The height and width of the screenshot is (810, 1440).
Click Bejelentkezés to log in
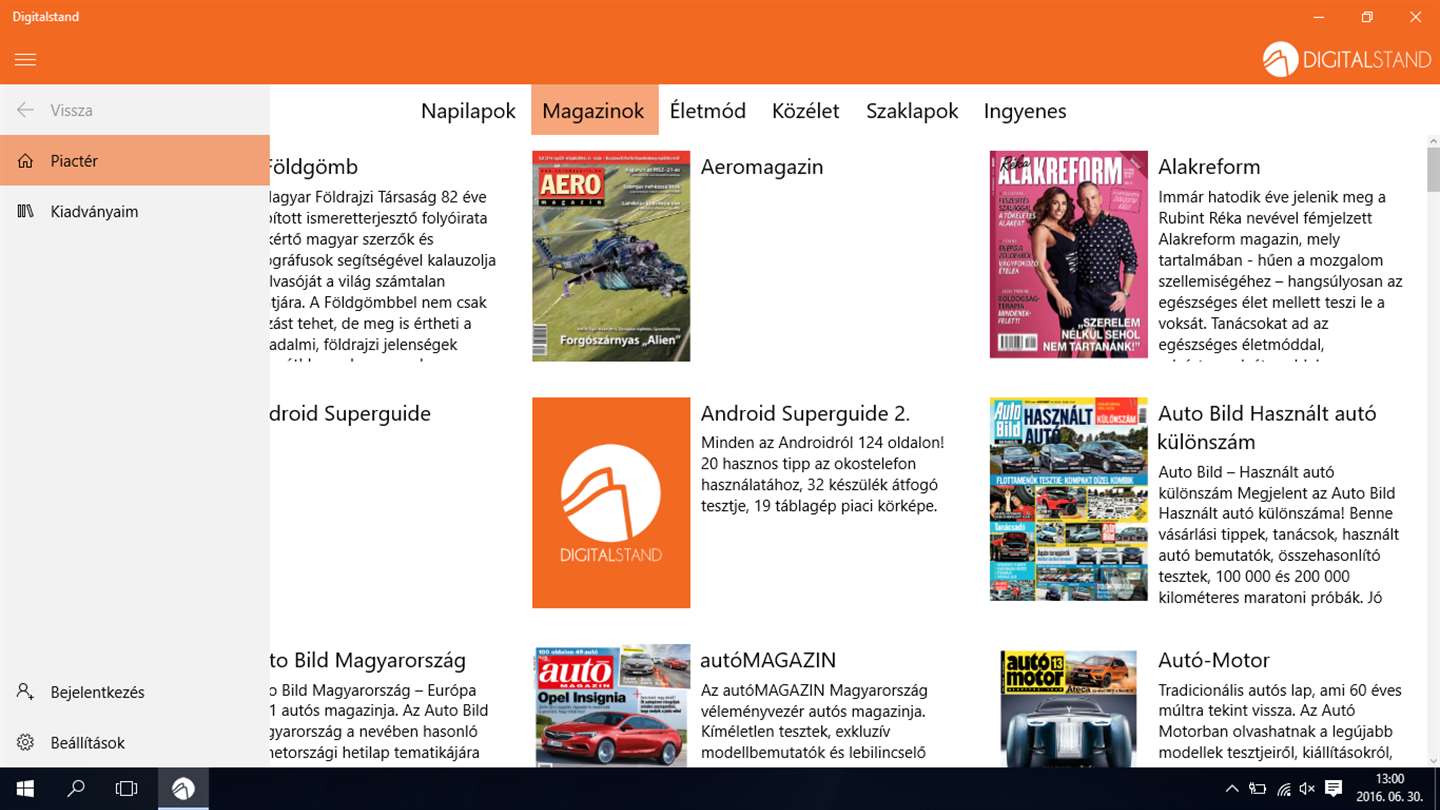click(135, 691)
